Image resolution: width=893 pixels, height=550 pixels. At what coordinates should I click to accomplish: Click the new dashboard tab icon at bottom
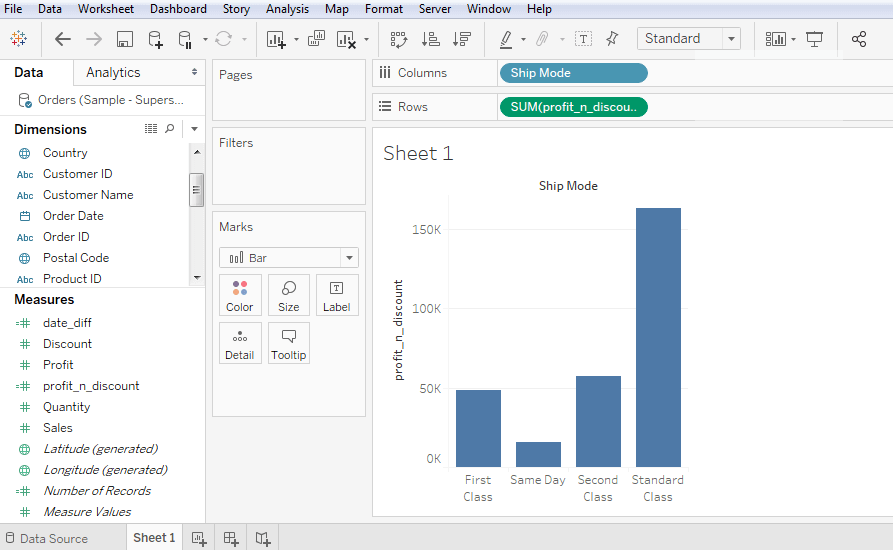point(231,538)
